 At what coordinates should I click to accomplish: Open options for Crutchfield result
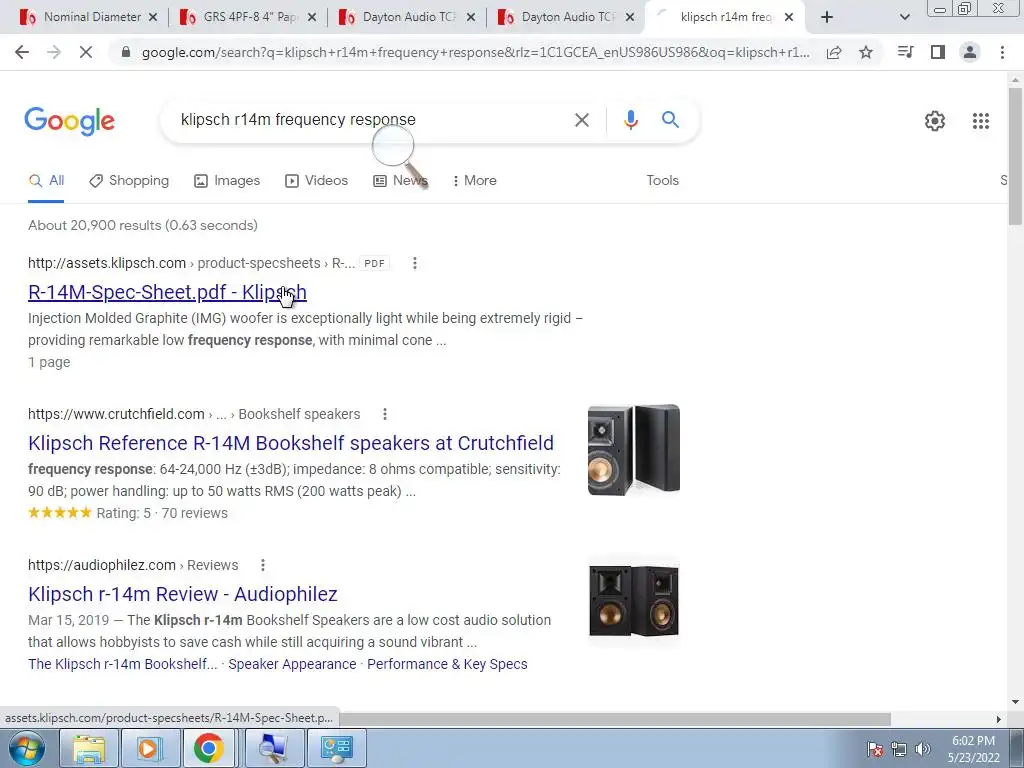(385, 414)
